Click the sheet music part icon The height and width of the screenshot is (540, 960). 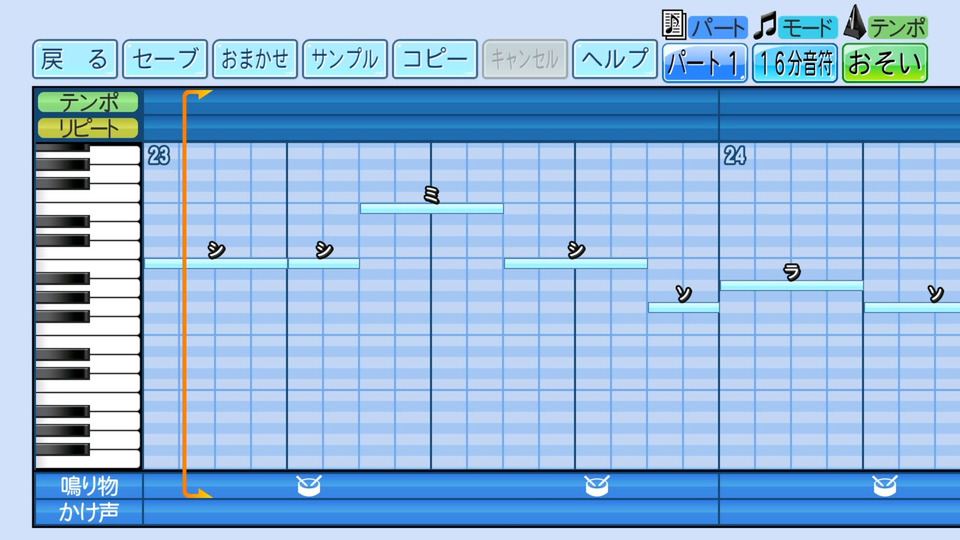pos(673,24)
